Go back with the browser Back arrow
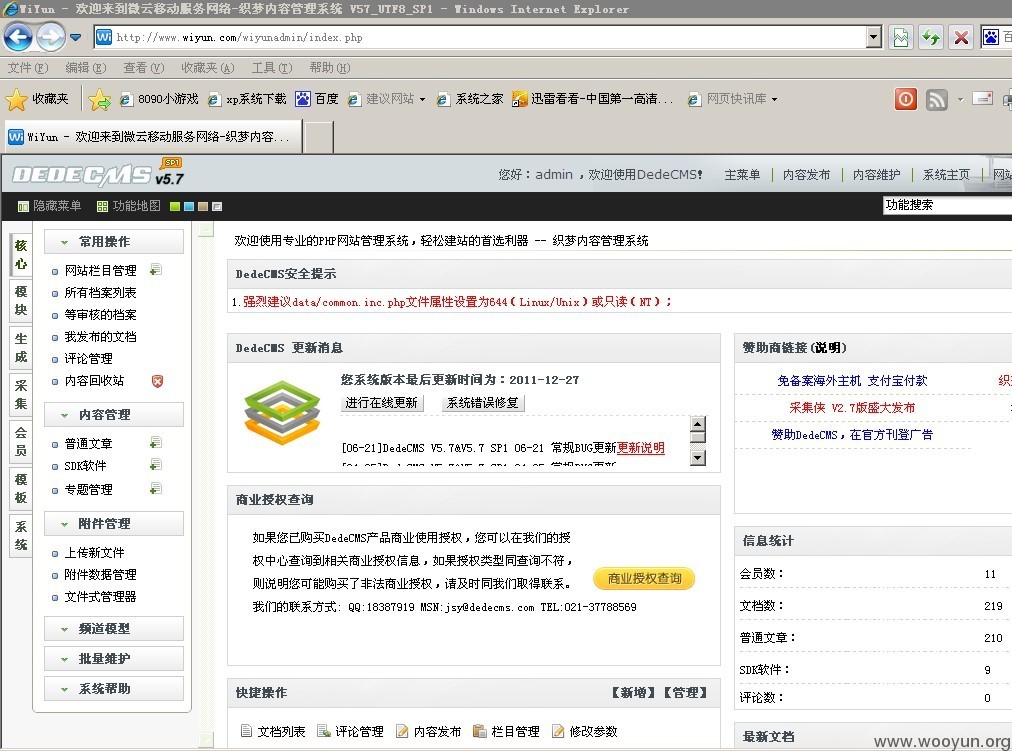Screen dimensions: 1012x751 [x=18, y=37]
